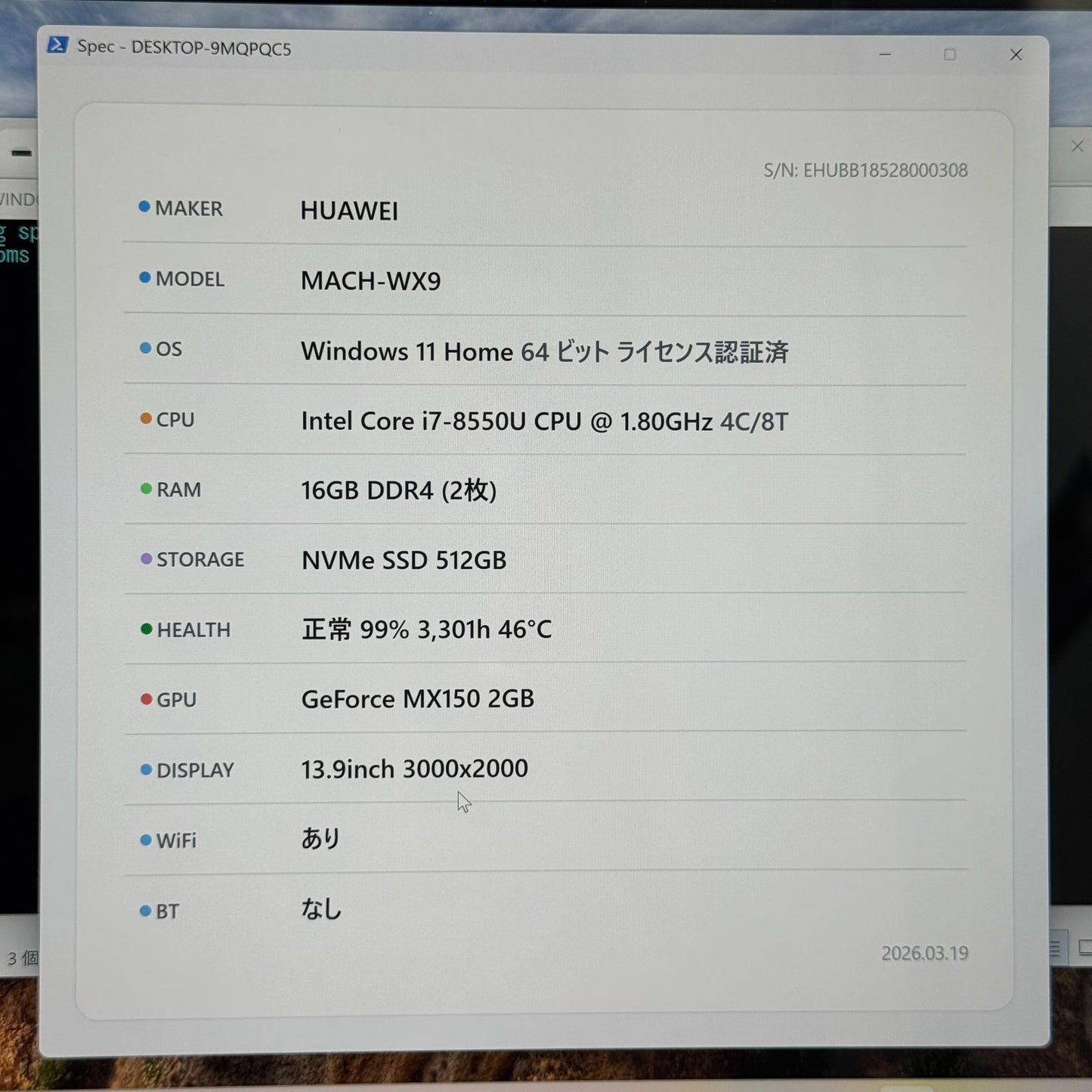Maximize the Spec window
Screen dimensions: 1092x1092
950,54
